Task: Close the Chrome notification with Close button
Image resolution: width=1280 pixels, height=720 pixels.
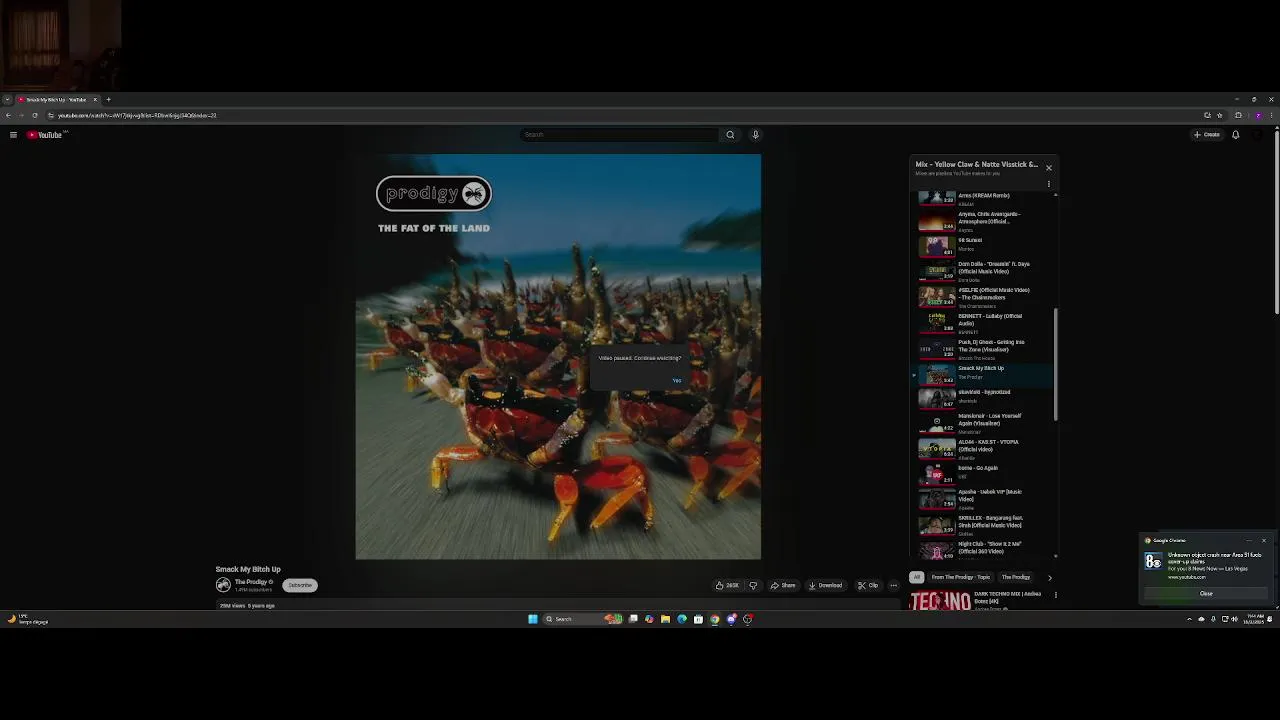Action: (x=1206, y=594)
